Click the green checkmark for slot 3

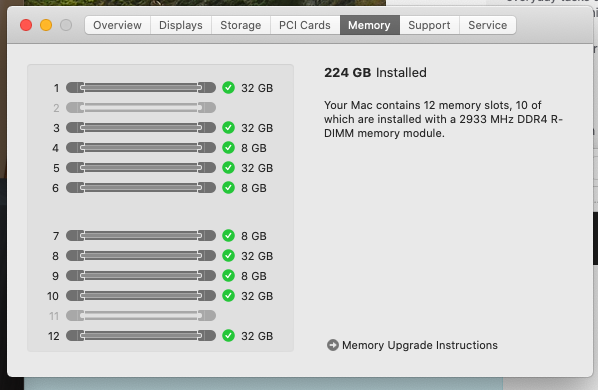click(x=228, y=128)
